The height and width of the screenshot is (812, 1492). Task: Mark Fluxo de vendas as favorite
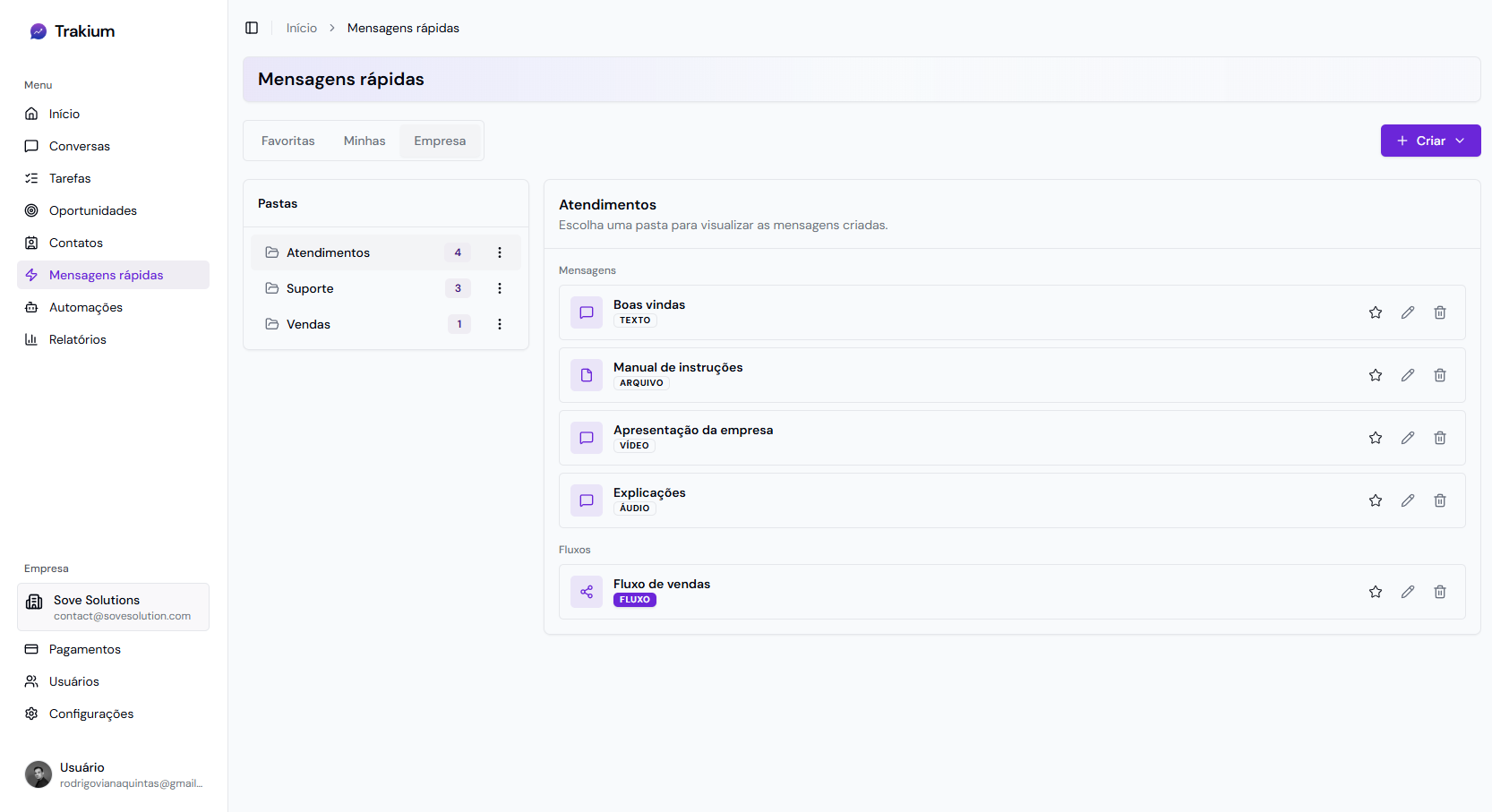click(1375, 592)
